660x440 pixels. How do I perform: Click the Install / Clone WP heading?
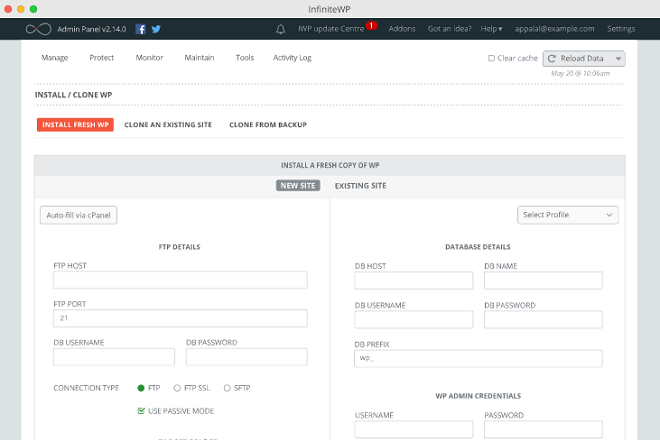pyautogui.click(x=74, y=95)
